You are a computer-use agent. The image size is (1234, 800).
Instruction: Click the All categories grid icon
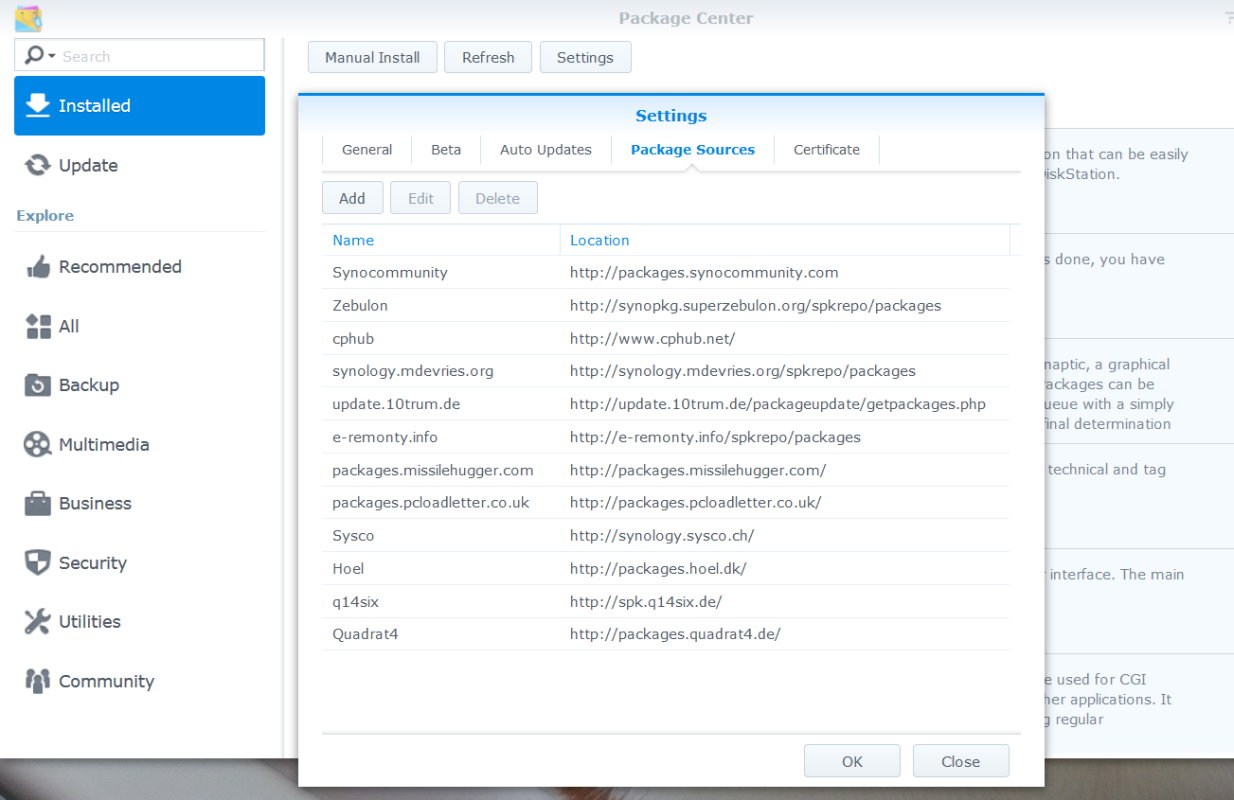[37, 326]
